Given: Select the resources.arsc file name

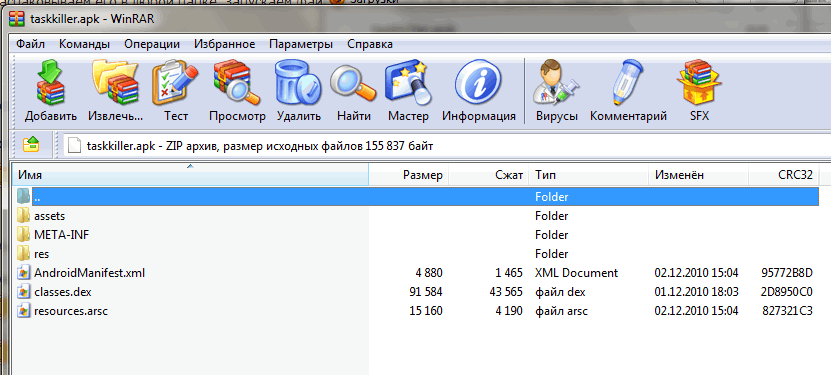Looking at the screenshot, I should [70, 311].
